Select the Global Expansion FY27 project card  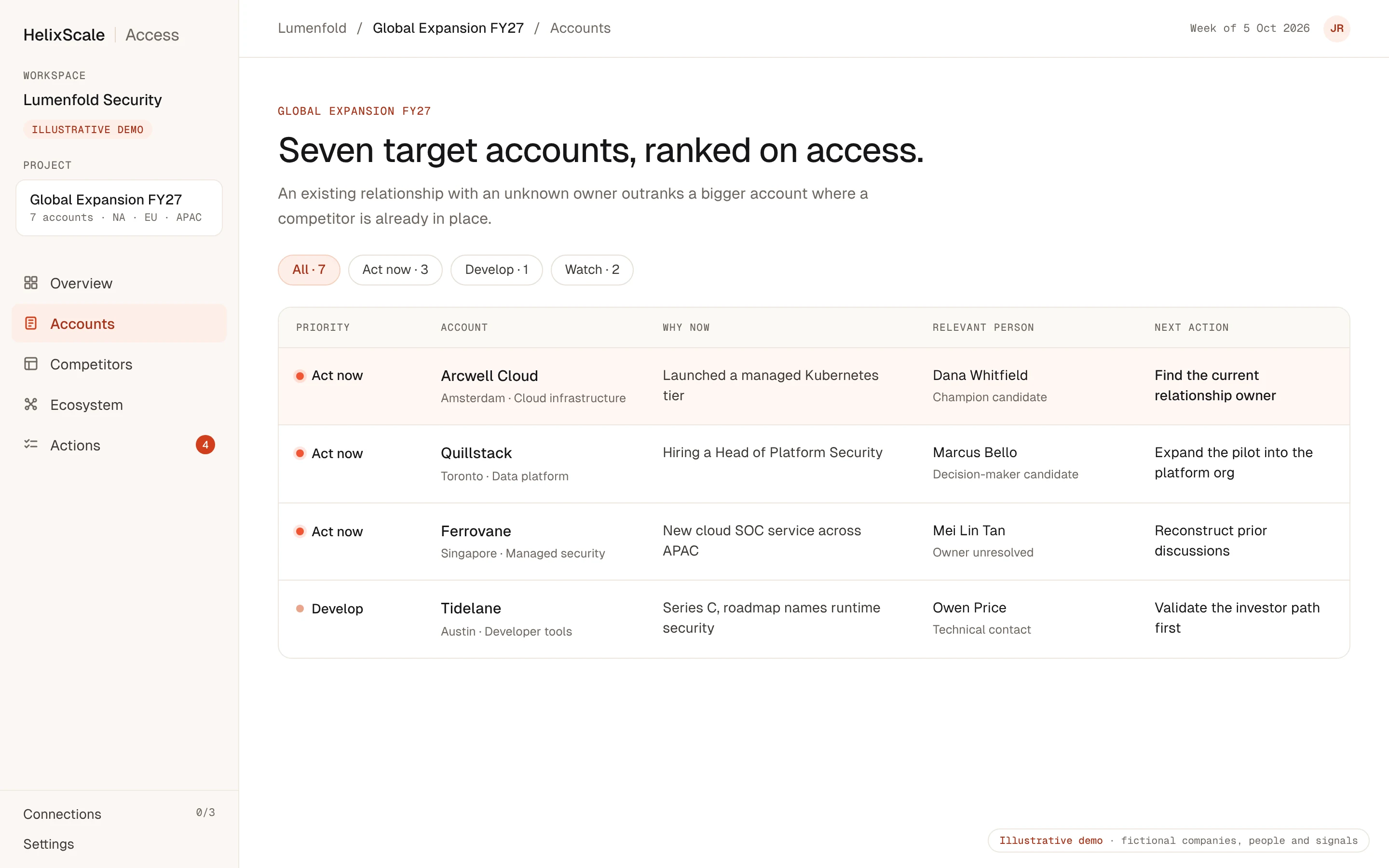[x=119, y=208]
